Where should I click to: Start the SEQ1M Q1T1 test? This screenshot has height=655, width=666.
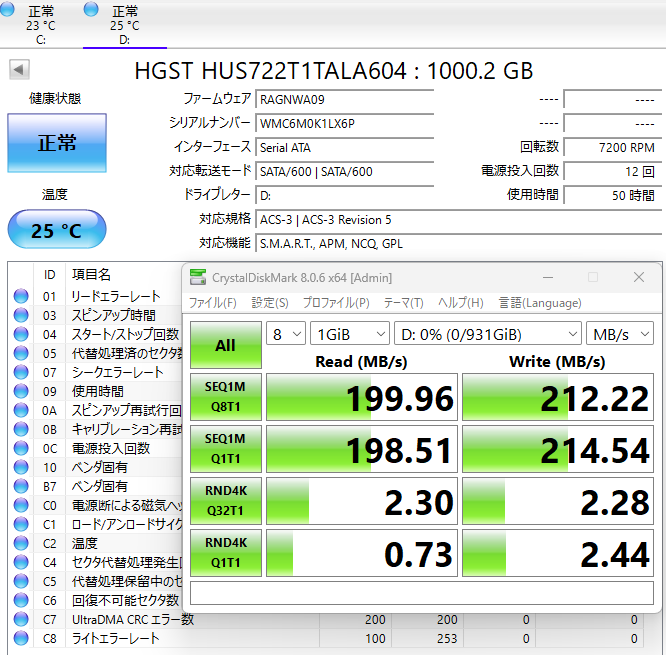(x=226, y=449)
